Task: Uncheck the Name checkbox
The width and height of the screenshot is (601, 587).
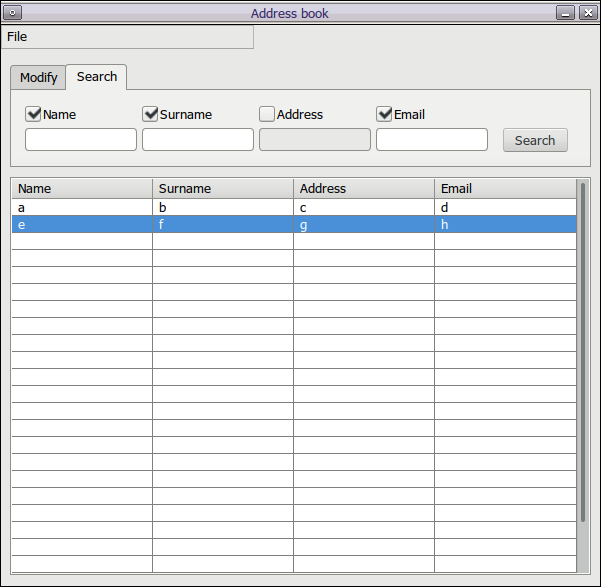Action: click(x=33, y=114)
